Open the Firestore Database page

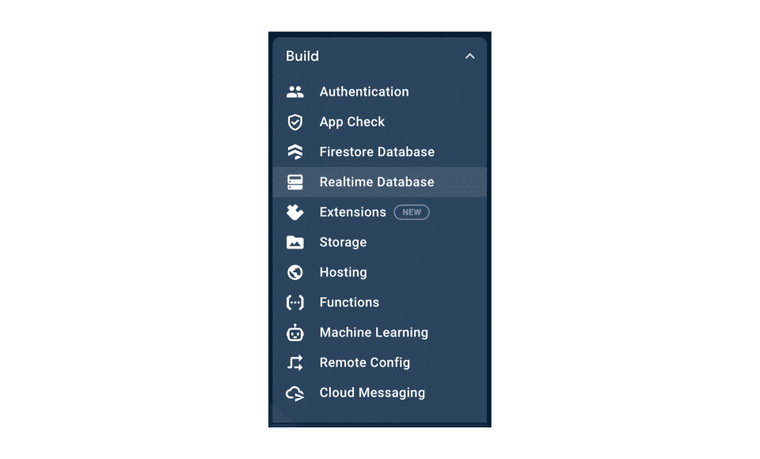coord(376,152)
